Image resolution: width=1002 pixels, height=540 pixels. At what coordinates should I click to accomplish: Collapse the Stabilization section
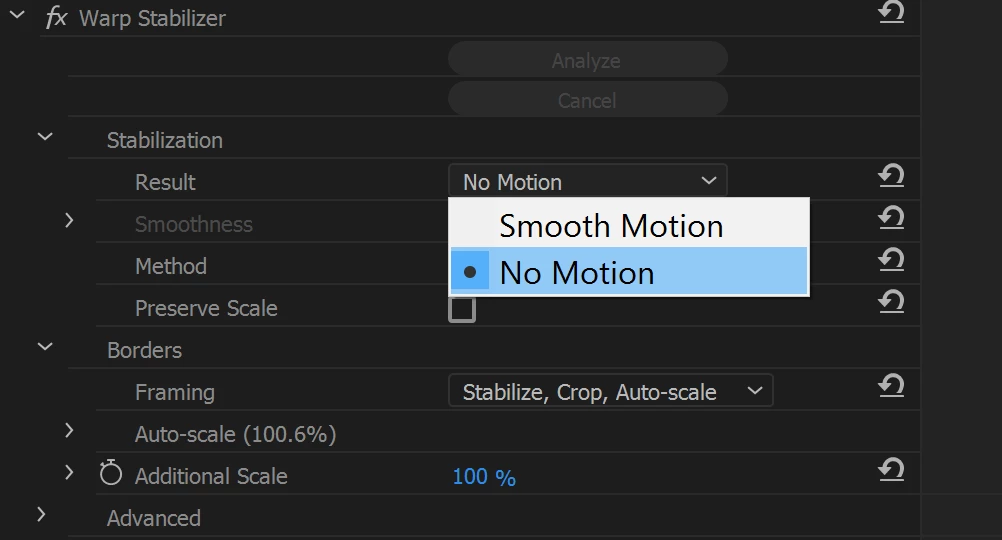(45, 136)
